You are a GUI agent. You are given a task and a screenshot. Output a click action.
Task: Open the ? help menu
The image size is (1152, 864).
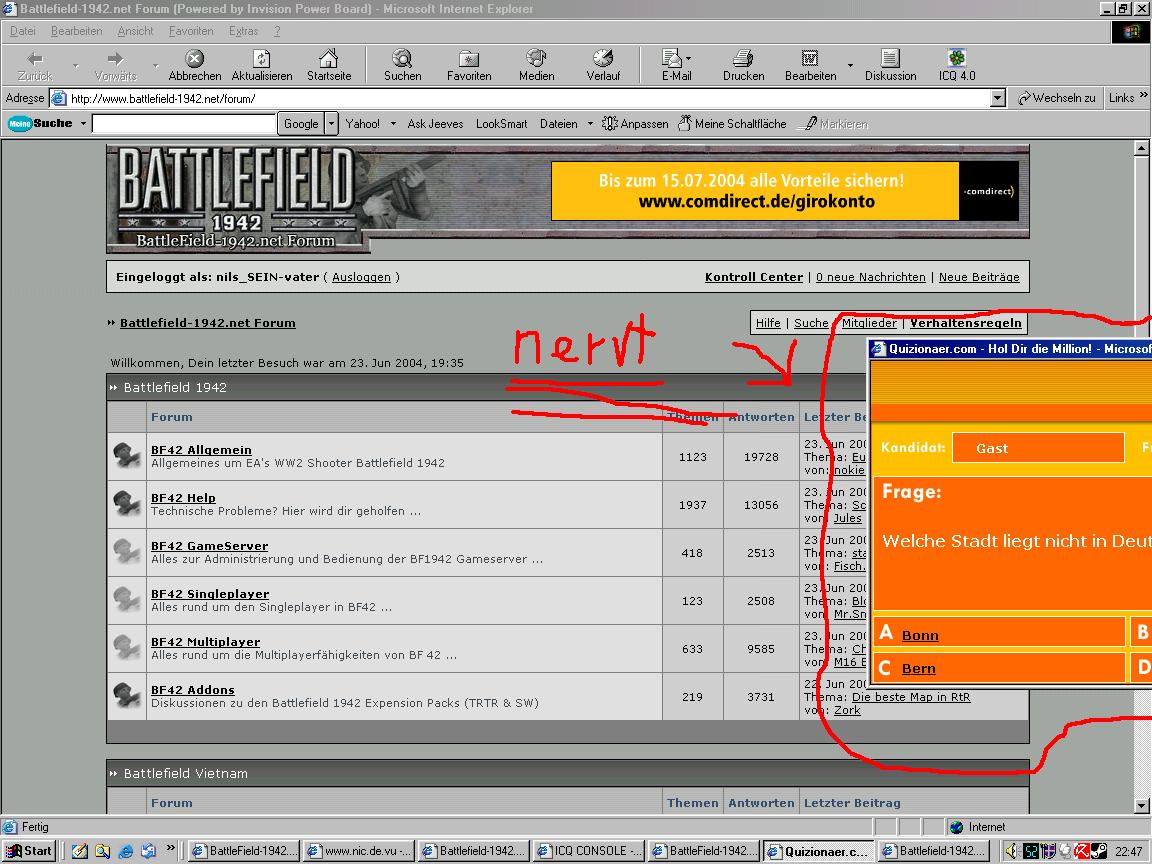277,31
